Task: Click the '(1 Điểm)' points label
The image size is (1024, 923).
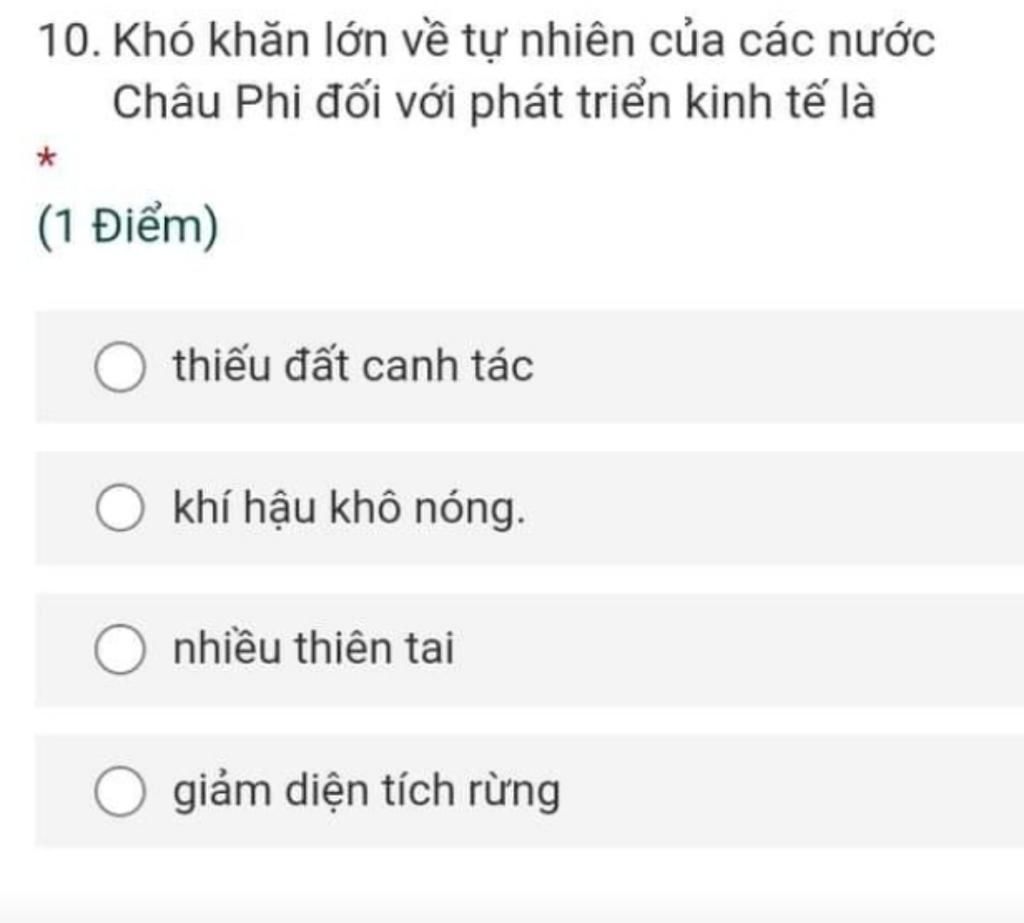Action: 128,227
